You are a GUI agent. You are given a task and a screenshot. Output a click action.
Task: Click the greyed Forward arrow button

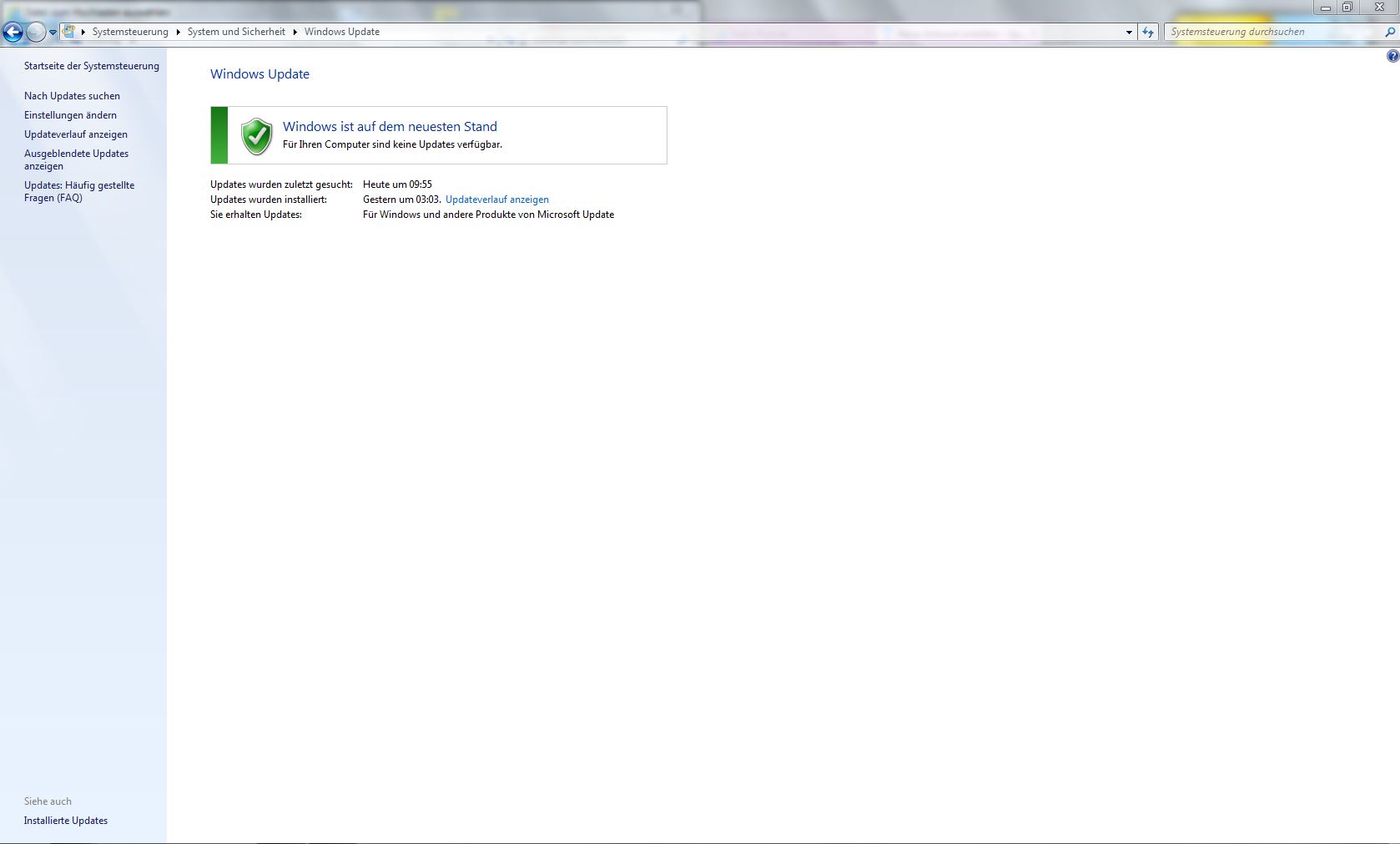(x=36, y=33)
